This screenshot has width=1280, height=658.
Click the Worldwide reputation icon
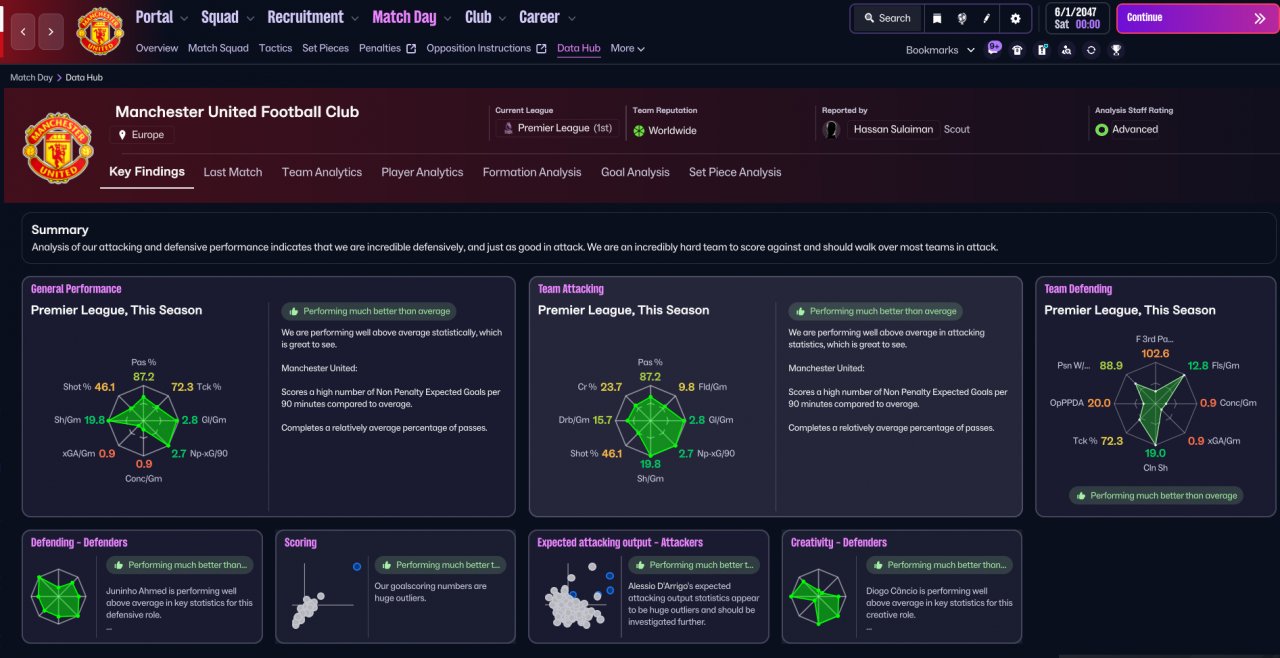(x=639, y=131)
